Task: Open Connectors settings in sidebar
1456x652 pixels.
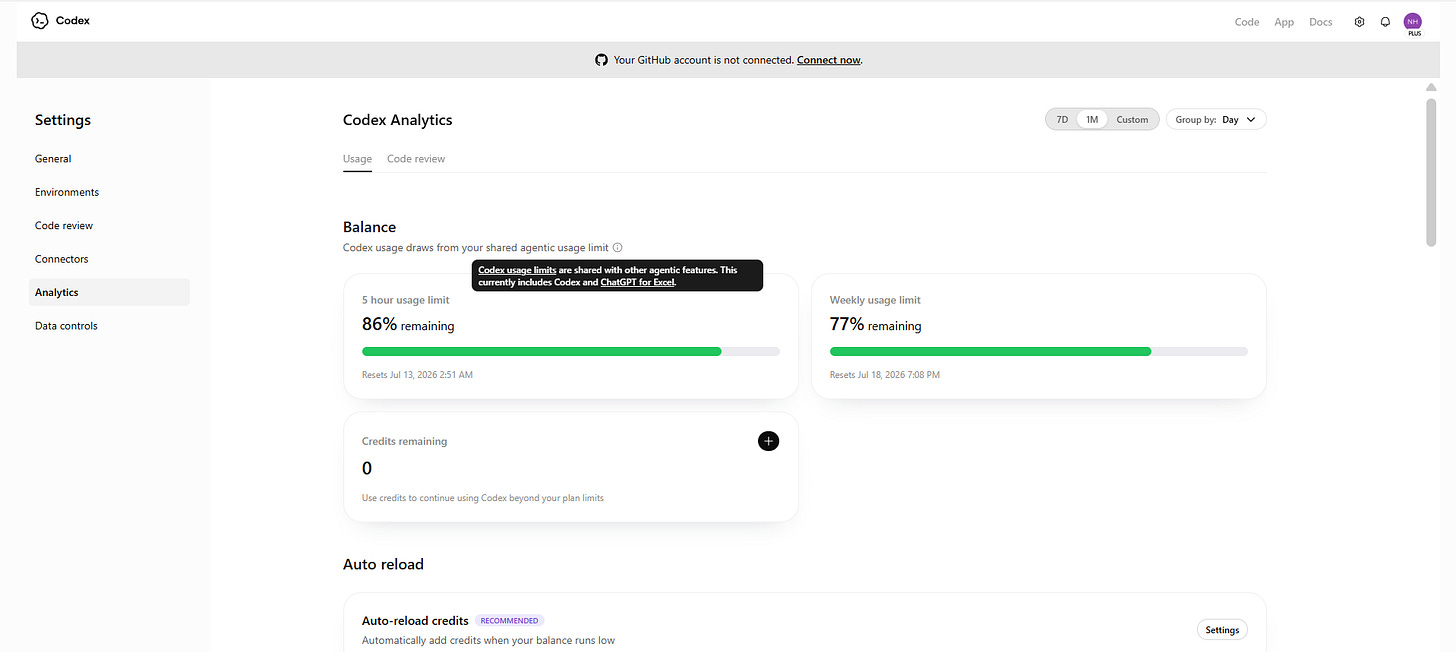Action: 109,259
